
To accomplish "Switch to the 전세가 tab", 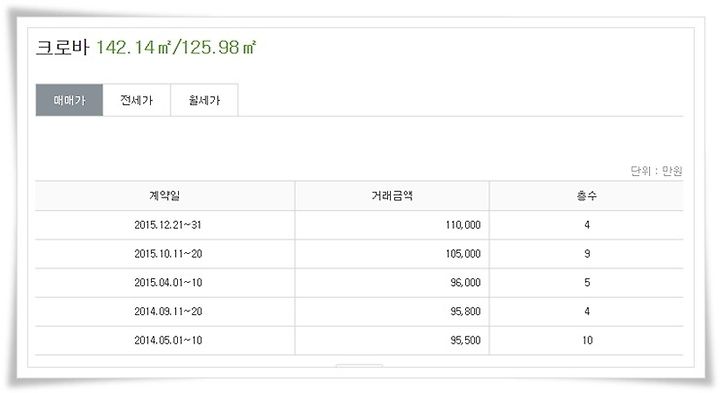I will [x=136, y=100].
